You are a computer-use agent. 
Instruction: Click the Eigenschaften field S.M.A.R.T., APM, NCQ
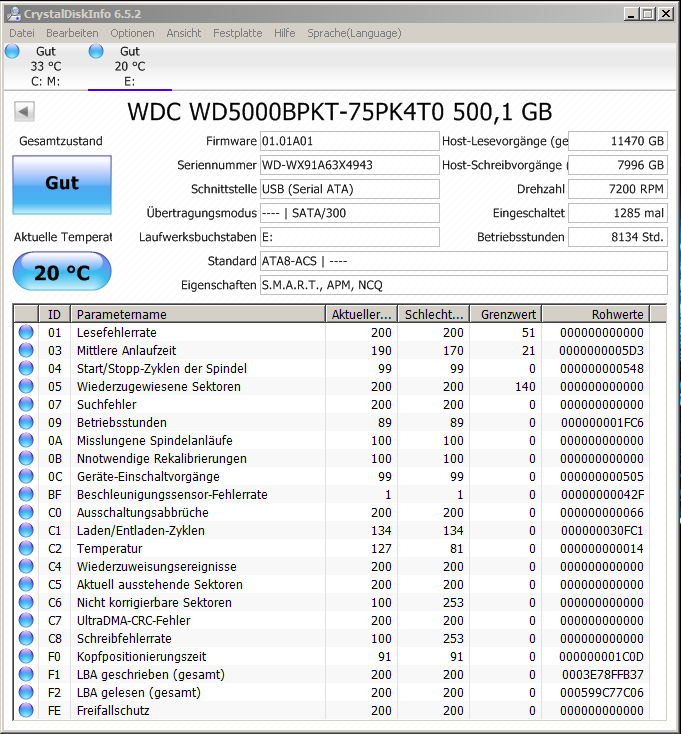pos(463,285)
